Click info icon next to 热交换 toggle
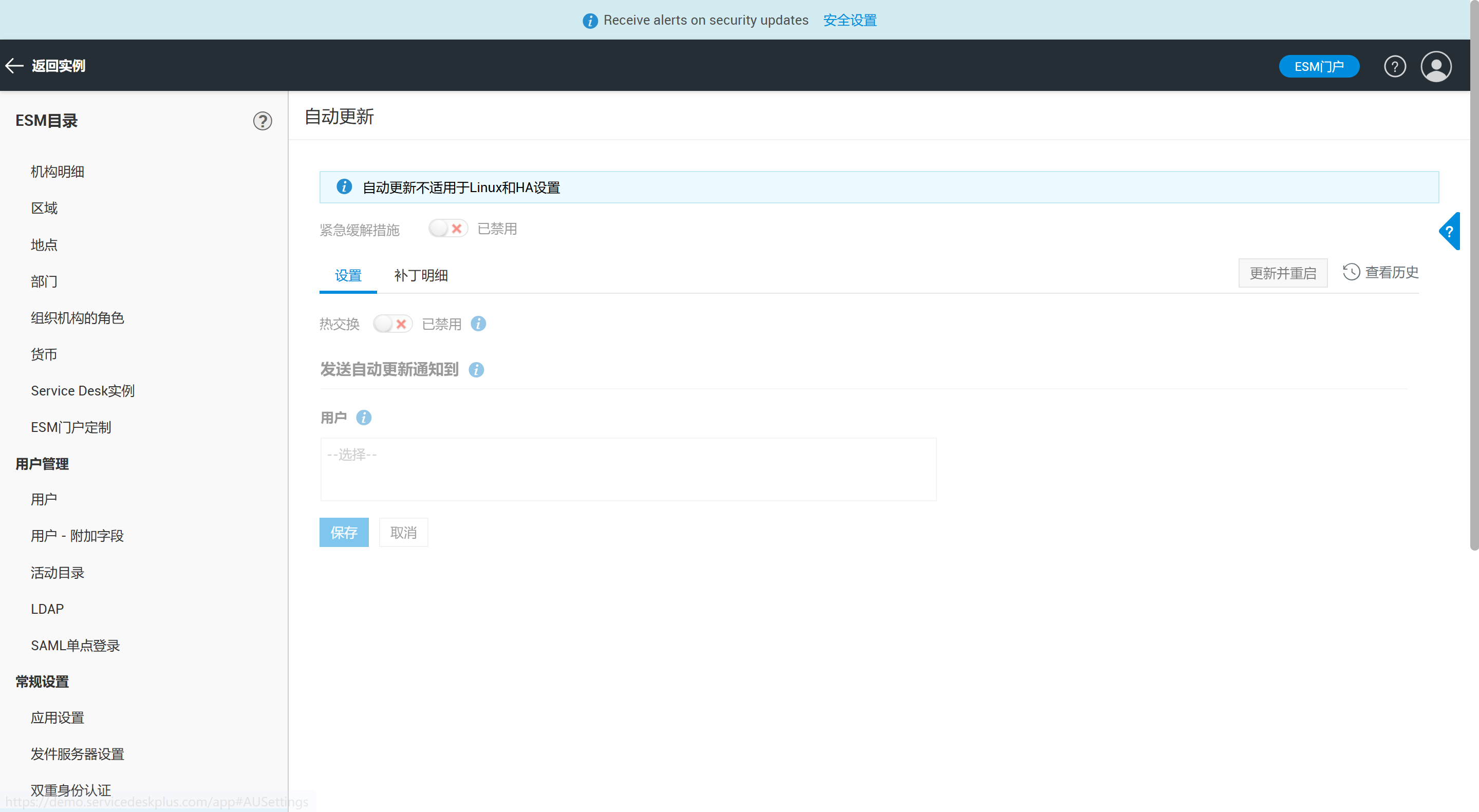 click(478, 324)
